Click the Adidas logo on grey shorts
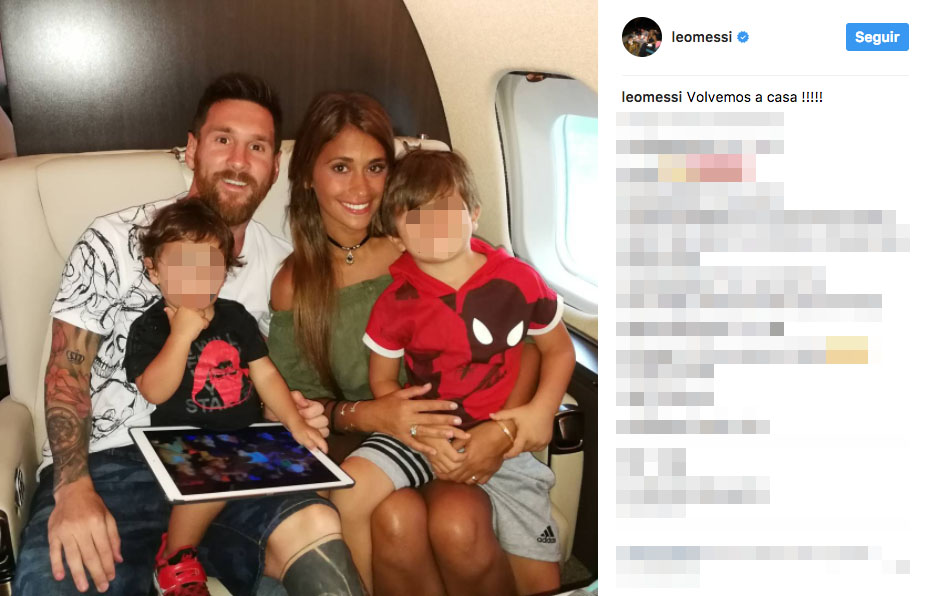933x596 pixels. [546, 535]
